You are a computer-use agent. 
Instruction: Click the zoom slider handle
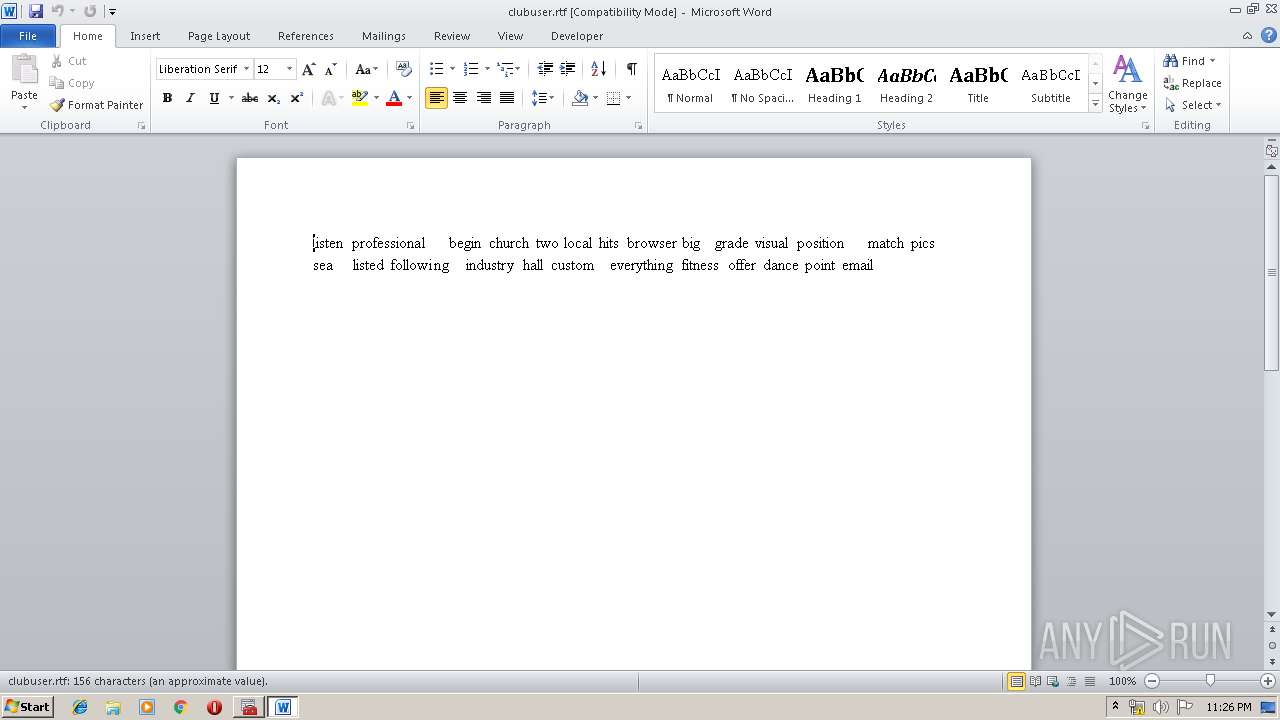pos(1210,681)
